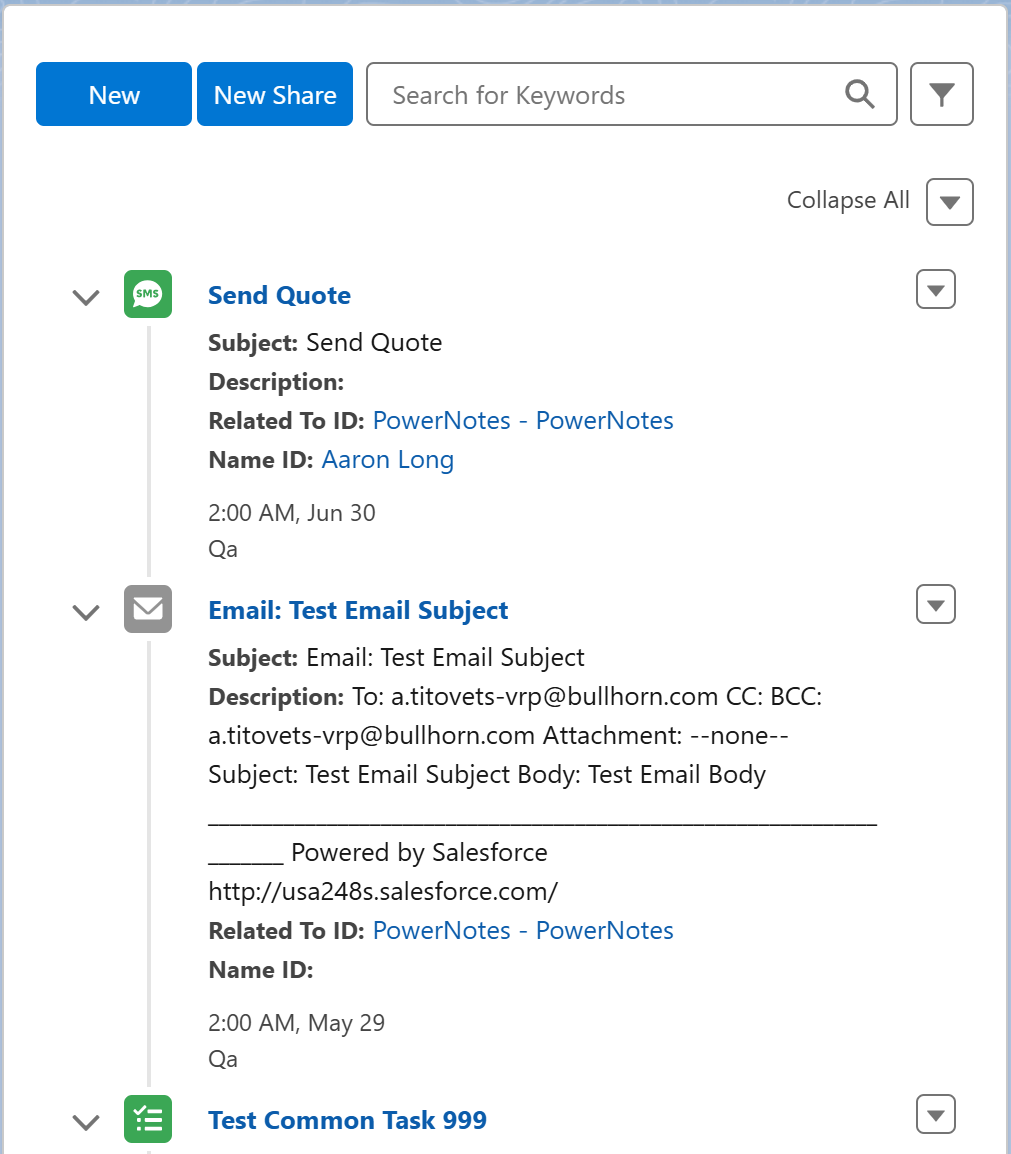Click into Search for Keywords field
Viewport: 1011px width, 1154px height.
pos(632,94)
